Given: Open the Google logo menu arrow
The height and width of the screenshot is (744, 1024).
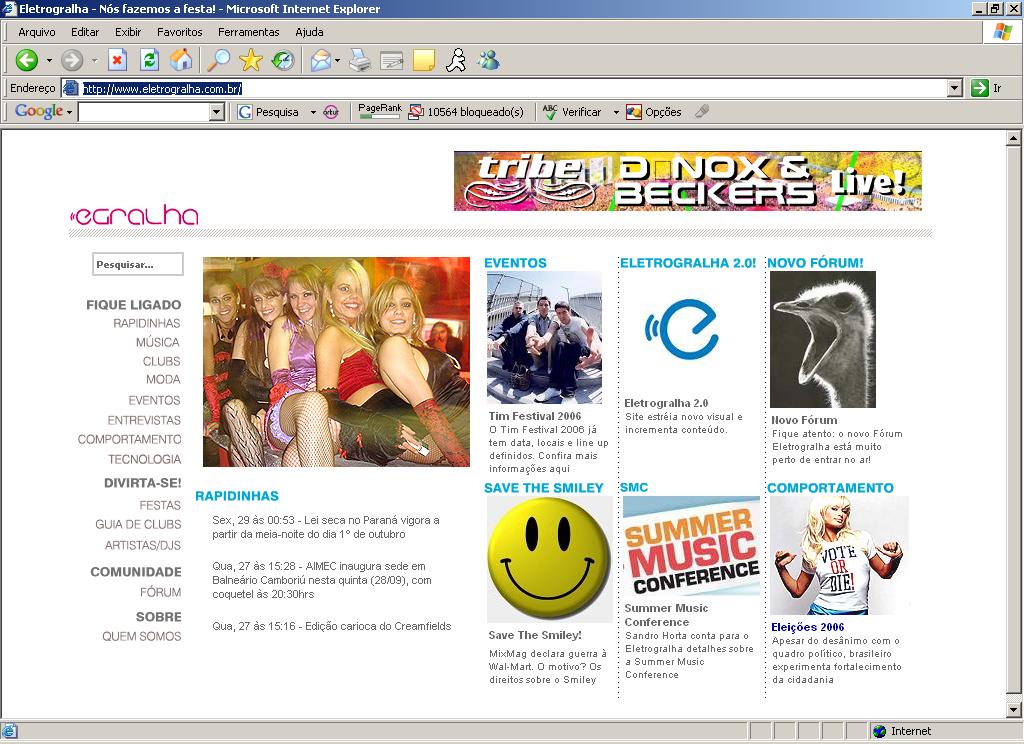Looking at the screenshot, I should 69,112.
